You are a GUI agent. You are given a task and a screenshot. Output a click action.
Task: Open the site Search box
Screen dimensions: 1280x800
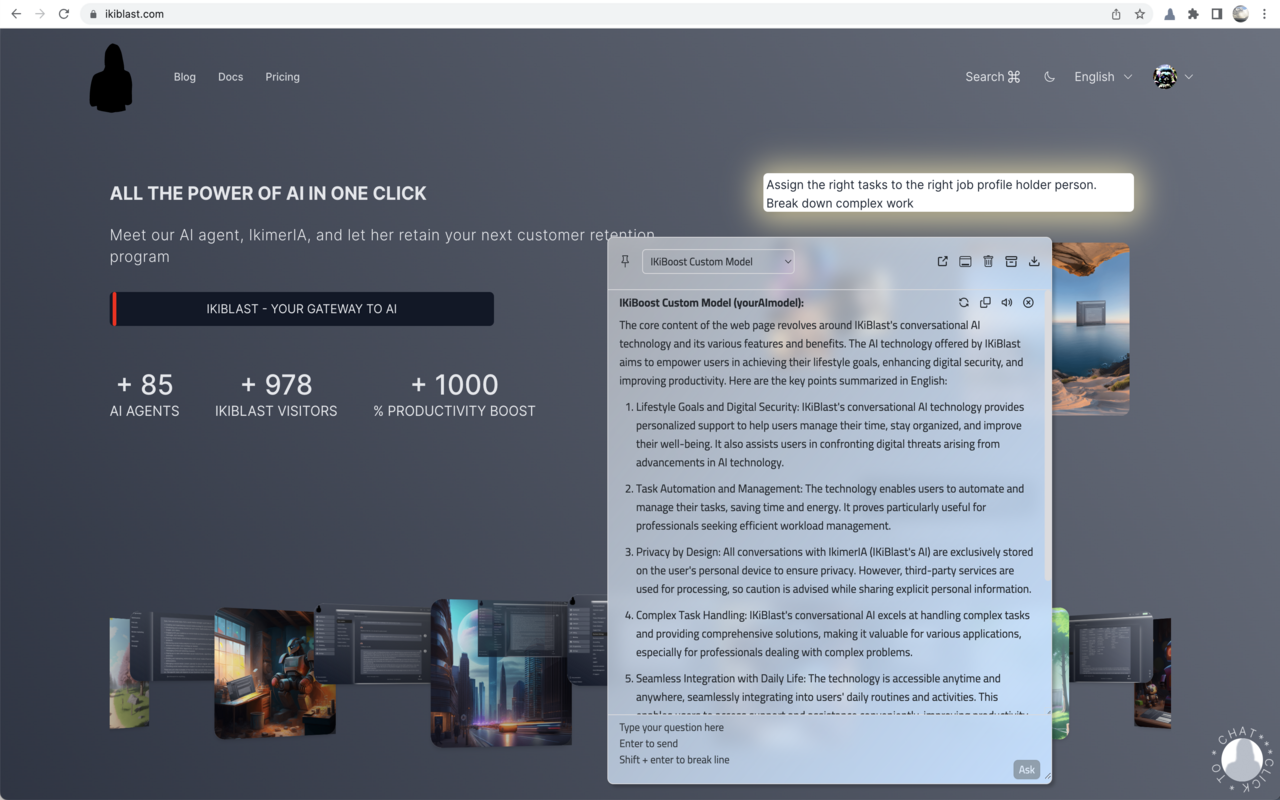point(993,77)
